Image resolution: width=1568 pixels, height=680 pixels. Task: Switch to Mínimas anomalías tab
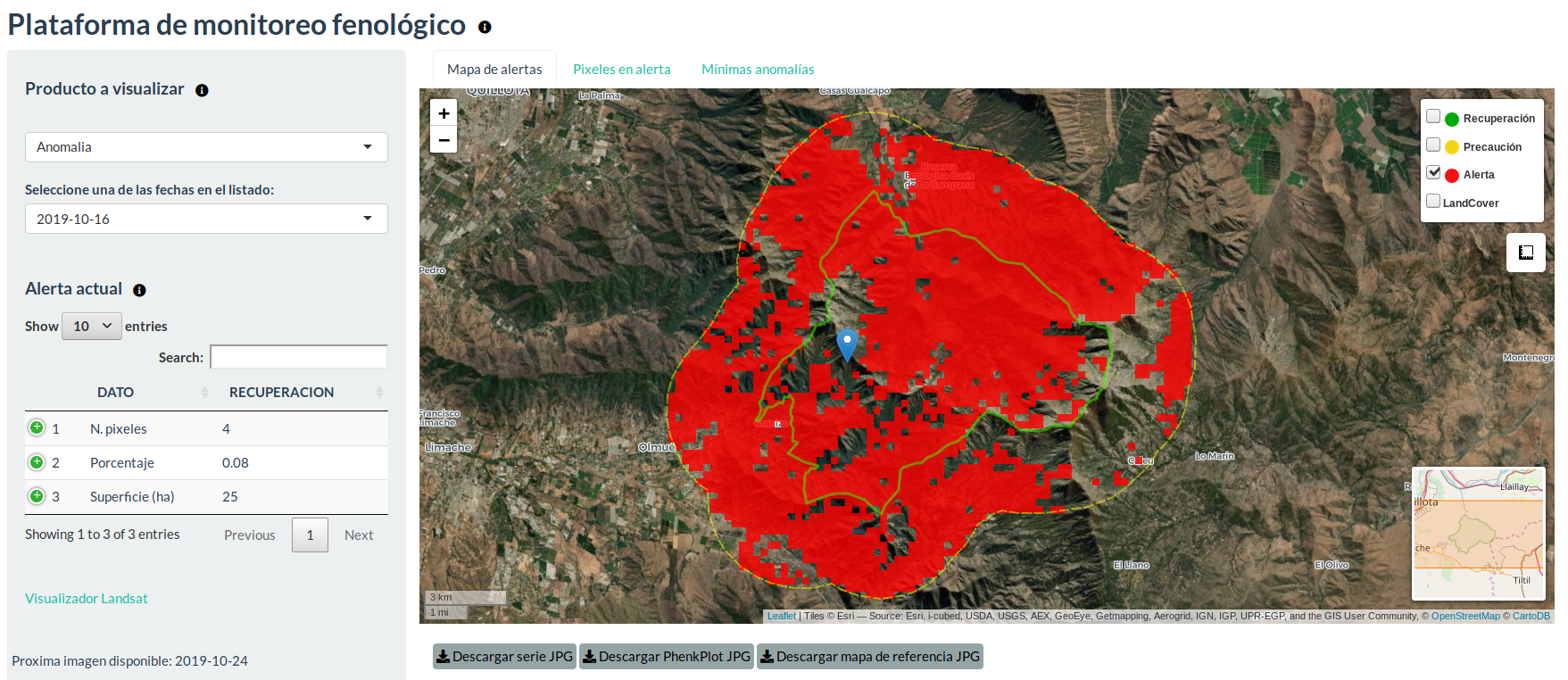[x=757, y=70]
